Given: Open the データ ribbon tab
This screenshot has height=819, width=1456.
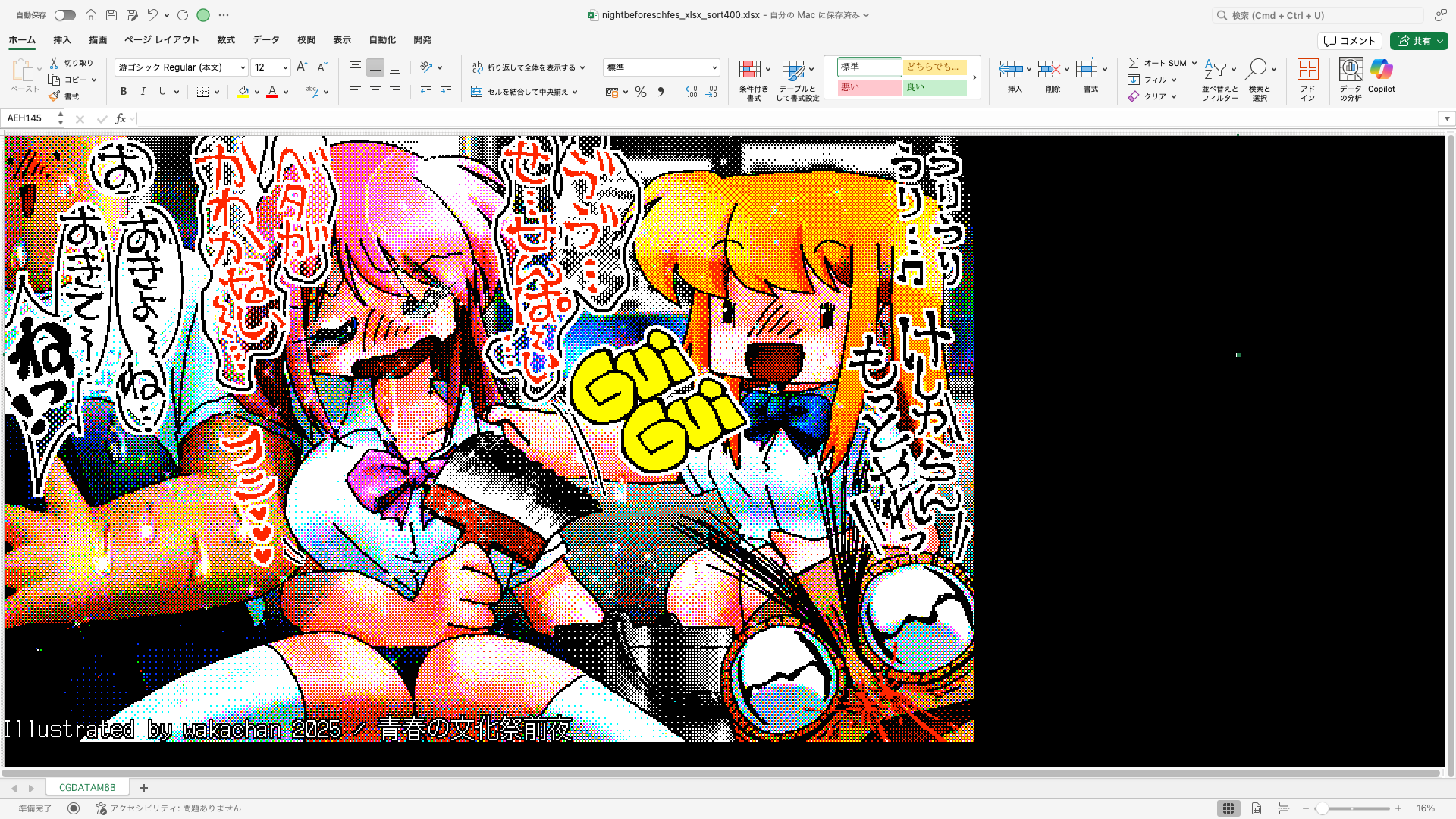Looking at the screenshot, I should (265, 39).
